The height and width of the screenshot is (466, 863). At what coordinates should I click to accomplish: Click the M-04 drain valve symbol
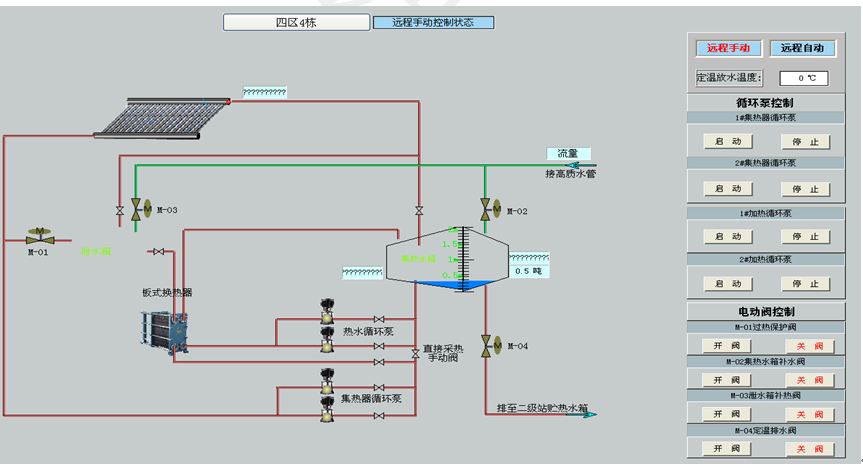click(487, 345)
